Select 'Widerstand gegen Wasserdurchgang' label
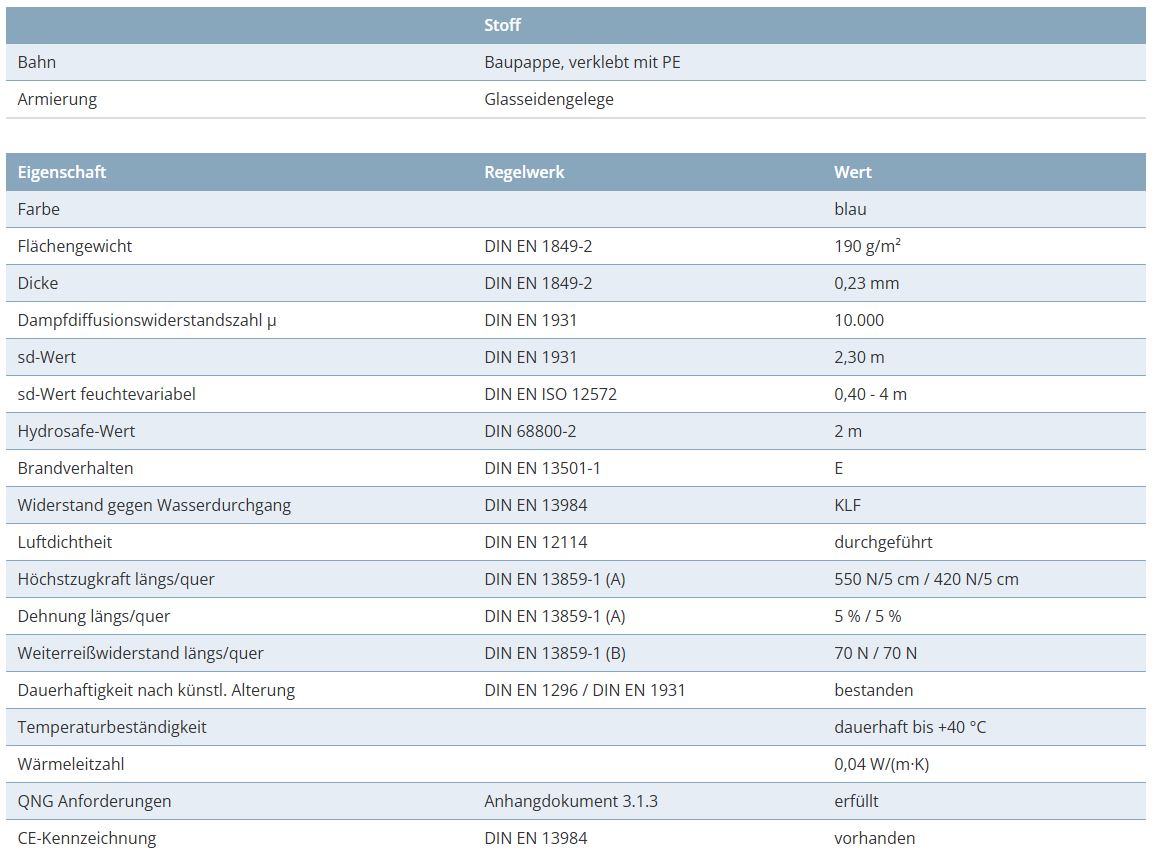 (154, 506)
